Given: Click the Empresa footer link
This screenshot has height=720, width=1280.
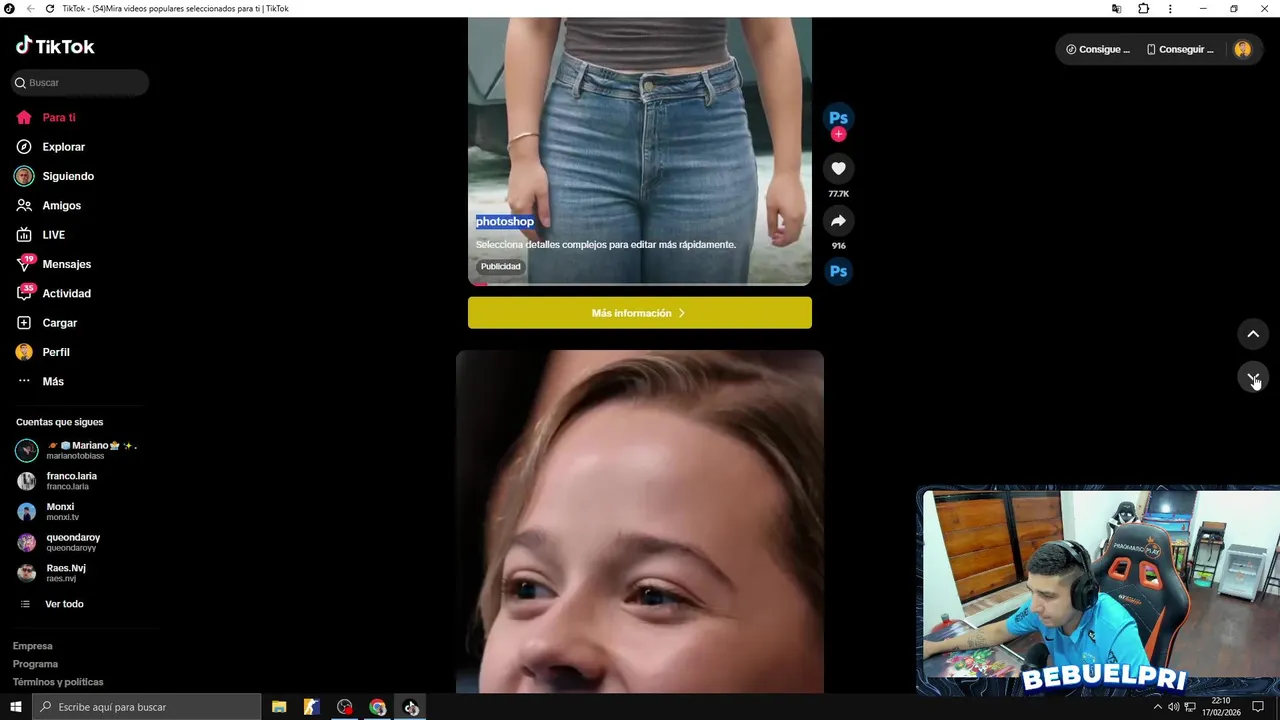Looking at the screenshot, I should point(32,646).
